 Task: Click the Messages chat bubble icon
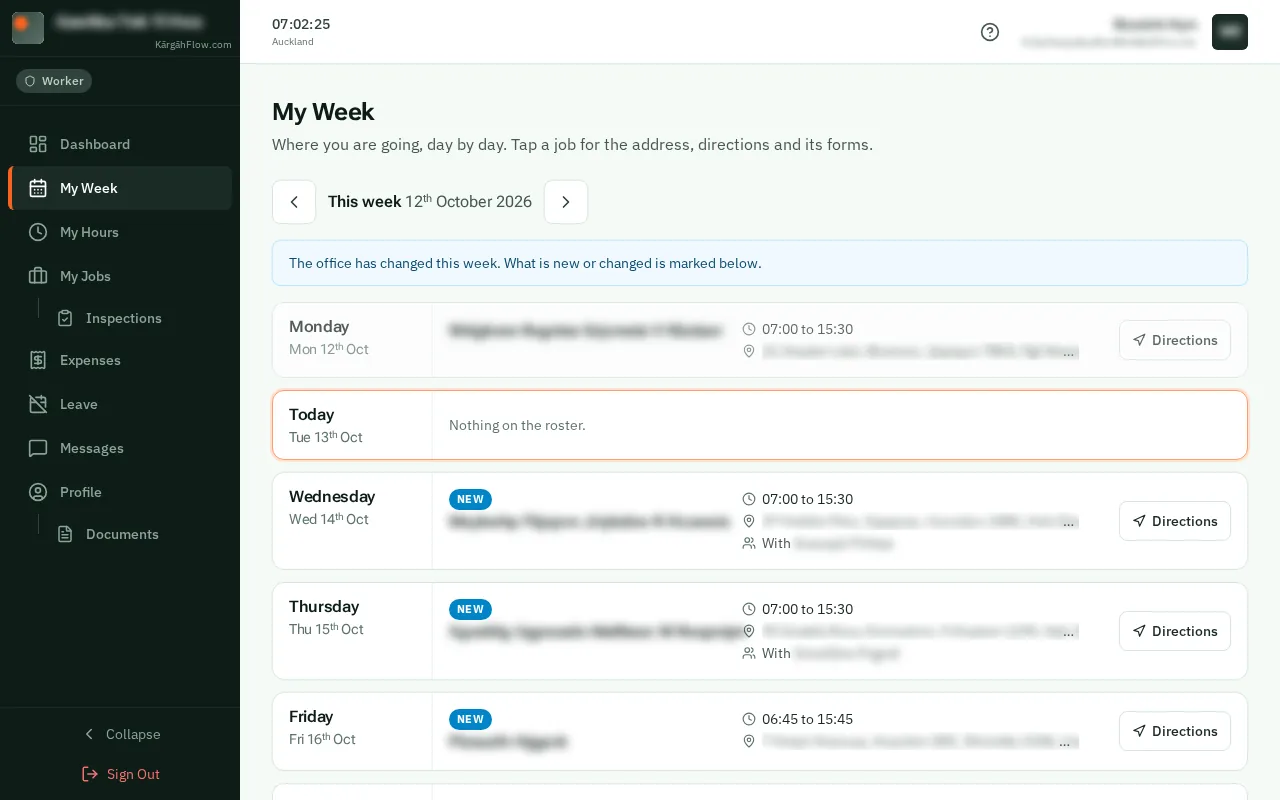tap(38, 448)
